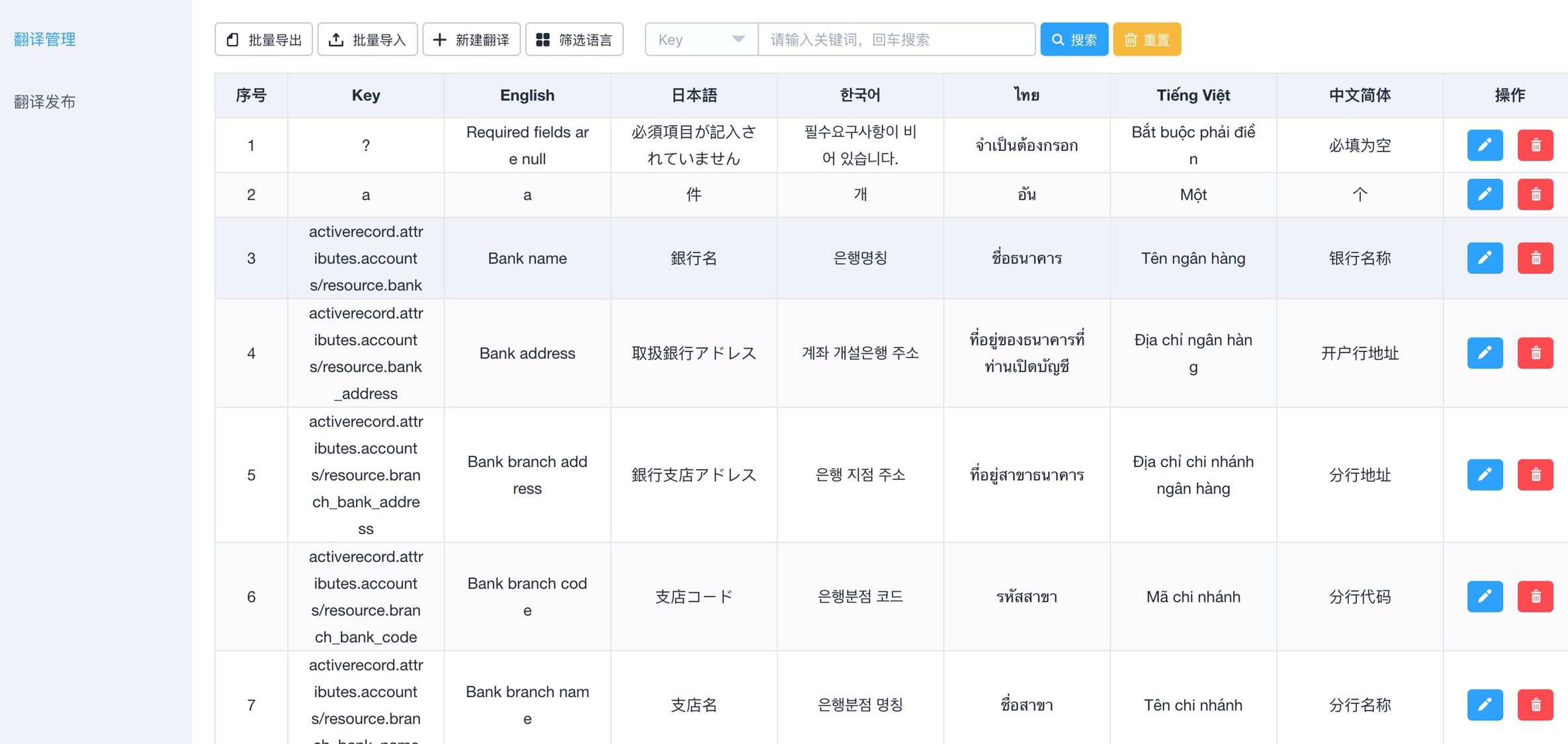Select the key cell ending 'branch_bank_code'

366,596
